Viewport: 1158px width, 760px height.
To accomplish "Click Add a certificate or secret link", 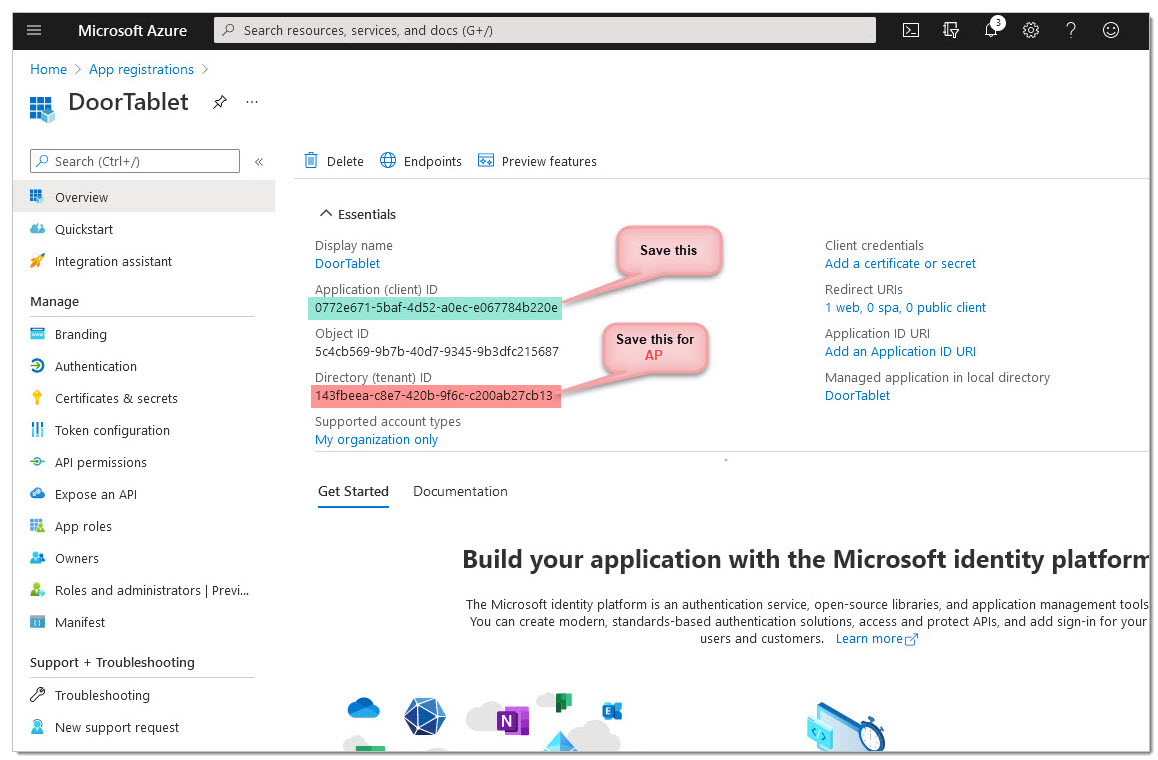I will click(x=900, y=264).
